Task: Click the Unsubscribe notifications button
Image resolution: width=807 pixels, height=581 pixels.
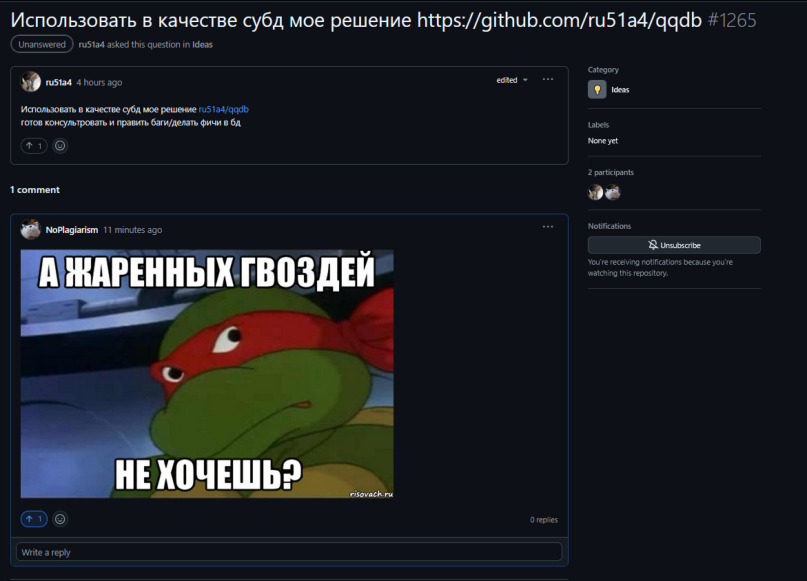Action: pos(674,245)
